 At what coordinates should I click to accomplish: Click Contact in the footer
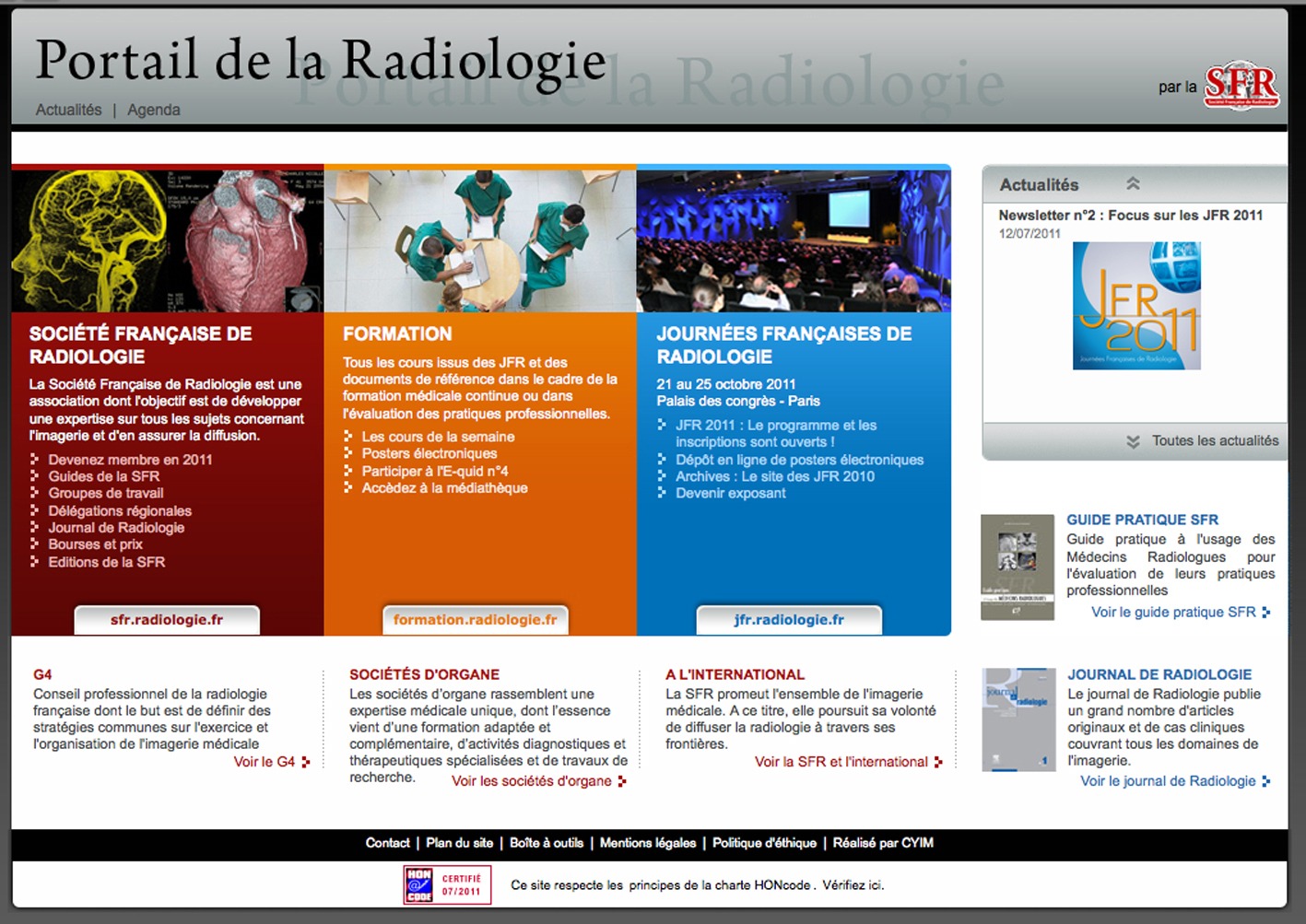[387, 843]
